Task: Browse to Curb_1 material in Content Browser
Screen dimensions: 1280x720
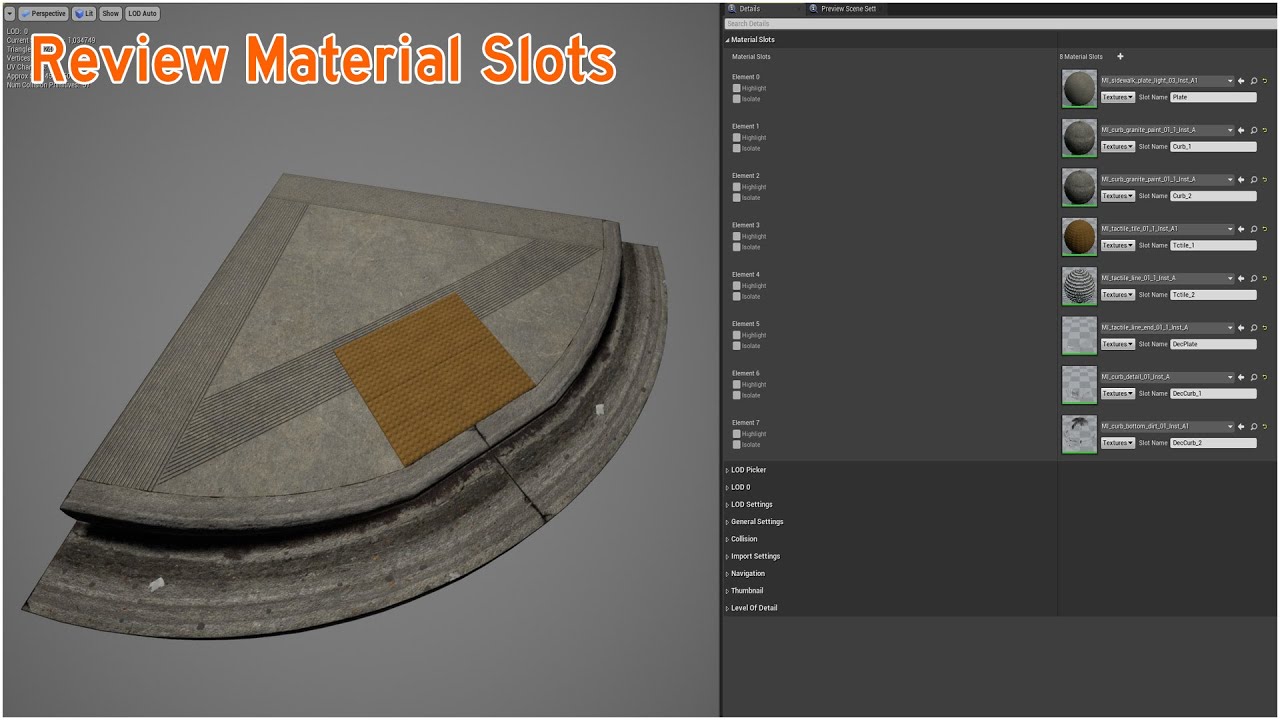Action: [1253, 130]
